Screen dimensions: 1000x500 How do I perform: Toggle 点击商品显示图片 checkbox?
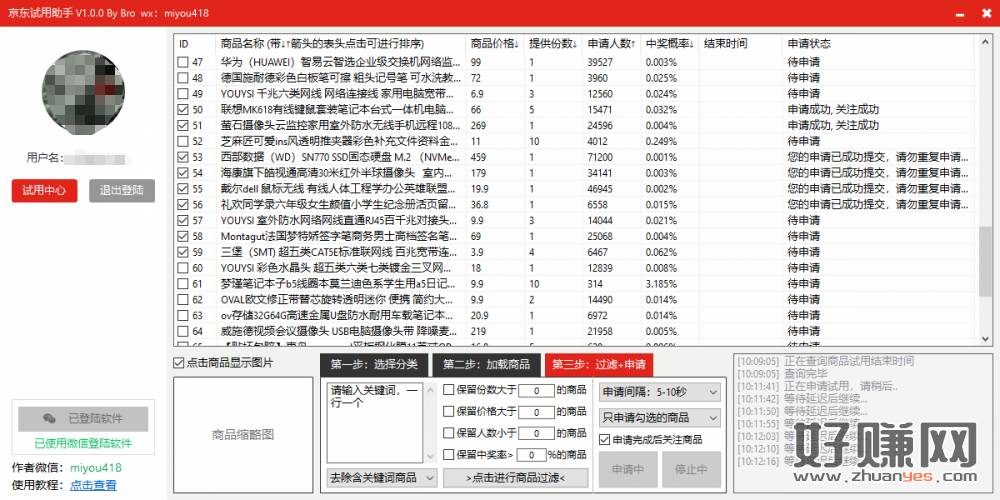[179, 363]
